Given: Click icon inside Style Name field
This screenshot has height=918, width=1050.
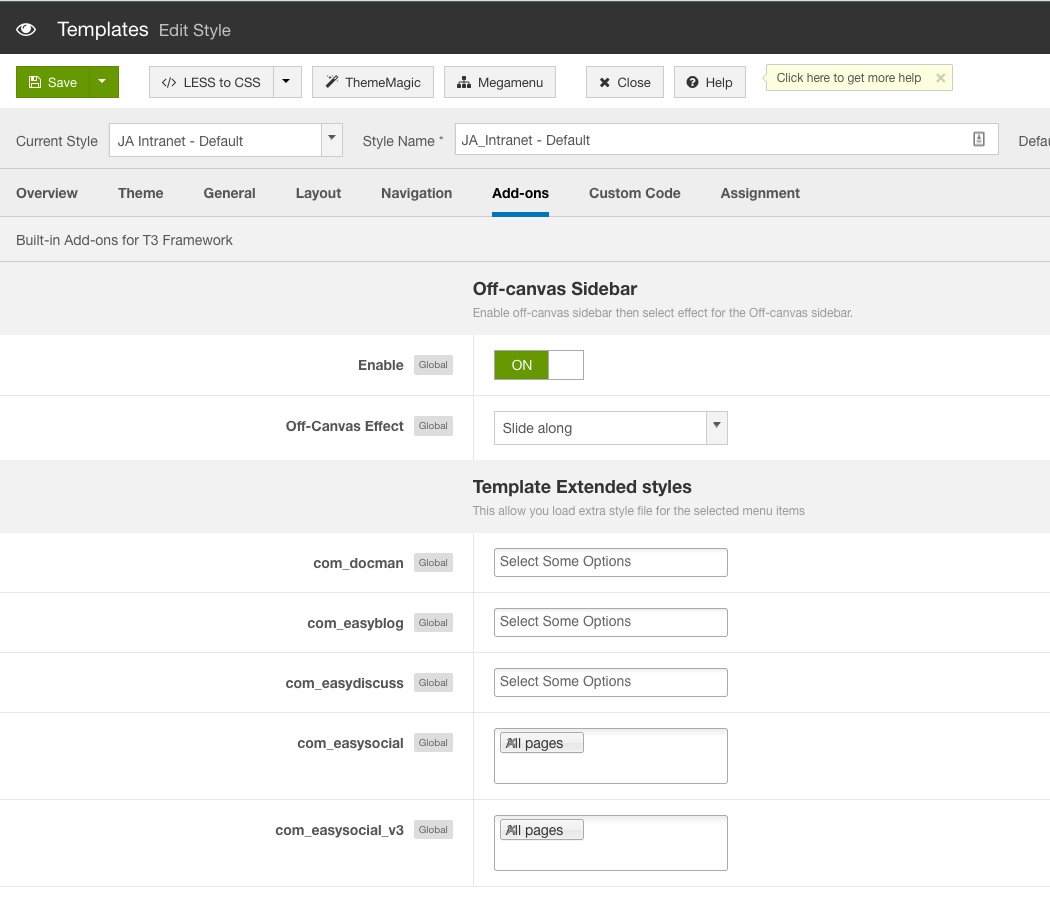Looking at the screenshot, I should click(979, 140).
